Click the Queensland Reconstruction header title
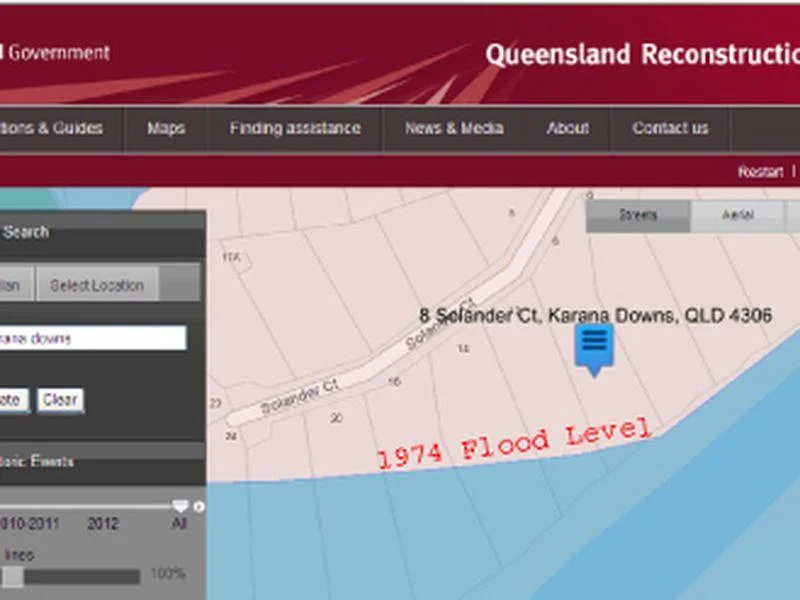Image resolution: width=800 pixels, height=600 pixels. (640, 54)
